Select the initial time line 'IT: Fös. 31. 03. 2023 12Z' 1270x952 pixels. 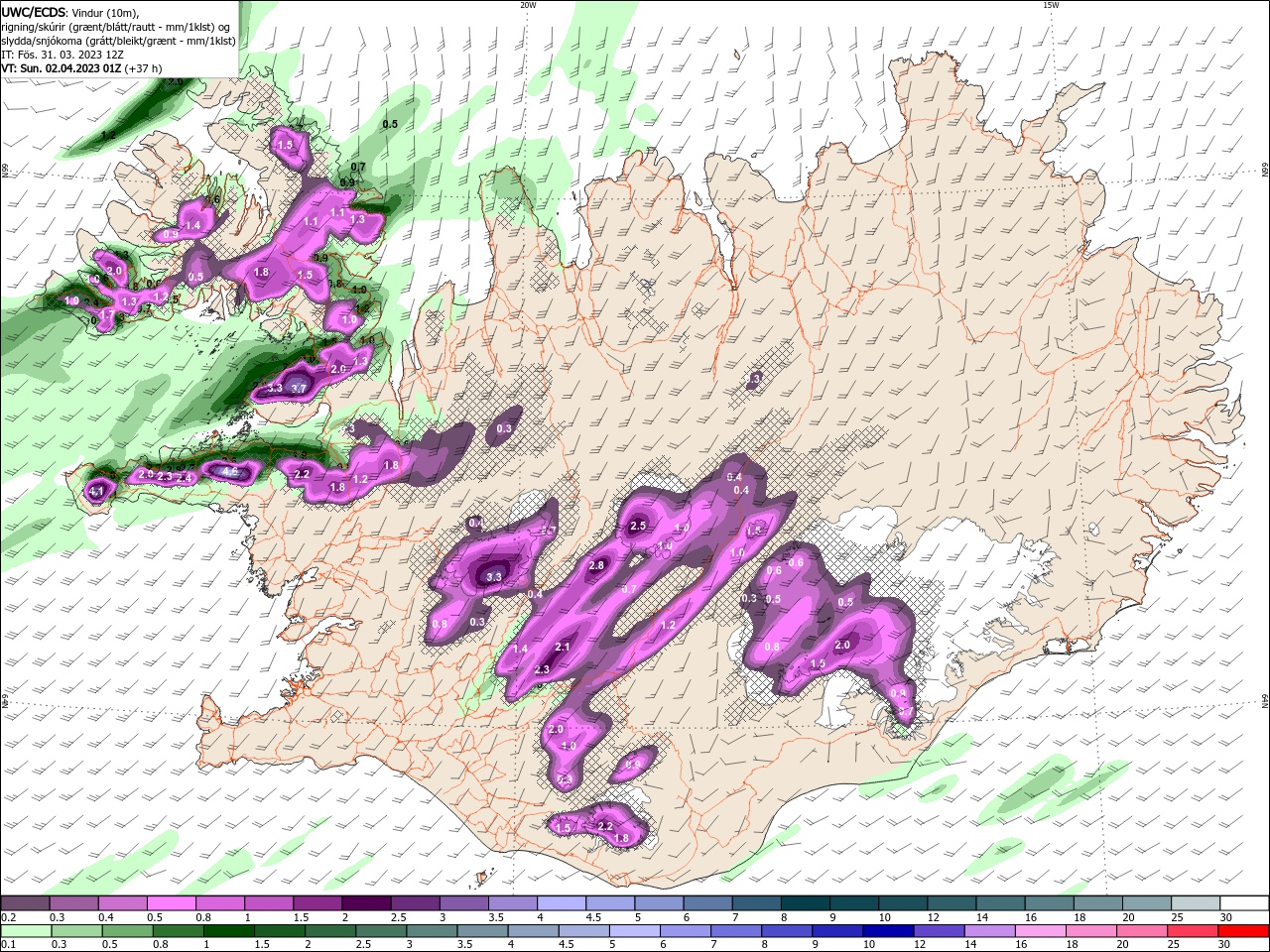tap(62, 55)
